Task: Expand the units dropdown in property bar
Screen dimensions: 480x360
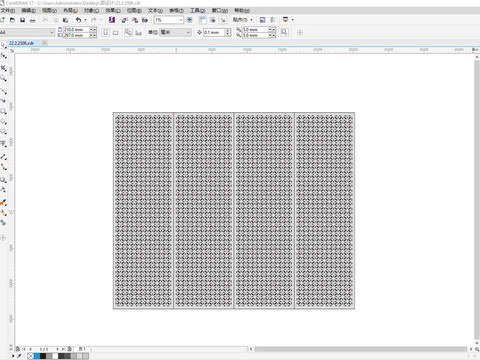Action: click(x=176, y=32)
